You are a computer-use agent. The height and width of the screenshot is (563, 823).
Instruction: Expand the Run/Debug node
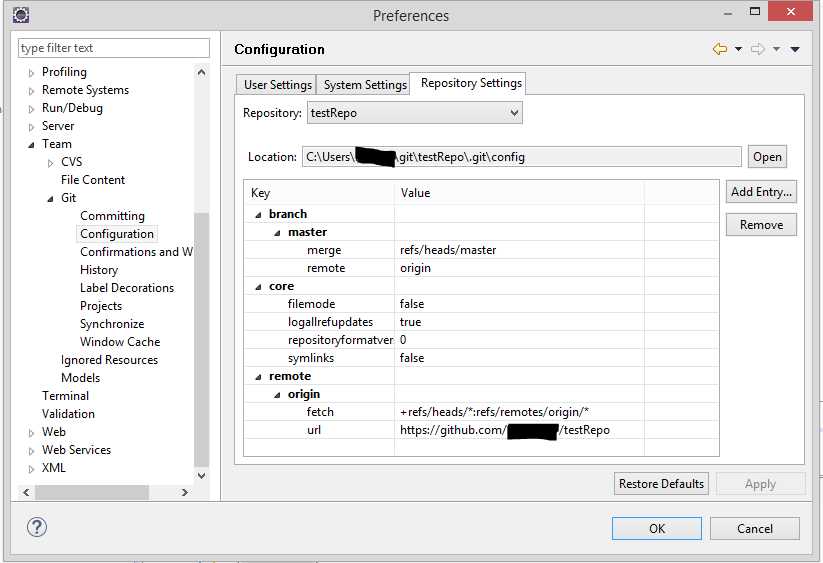pos(31,109)
